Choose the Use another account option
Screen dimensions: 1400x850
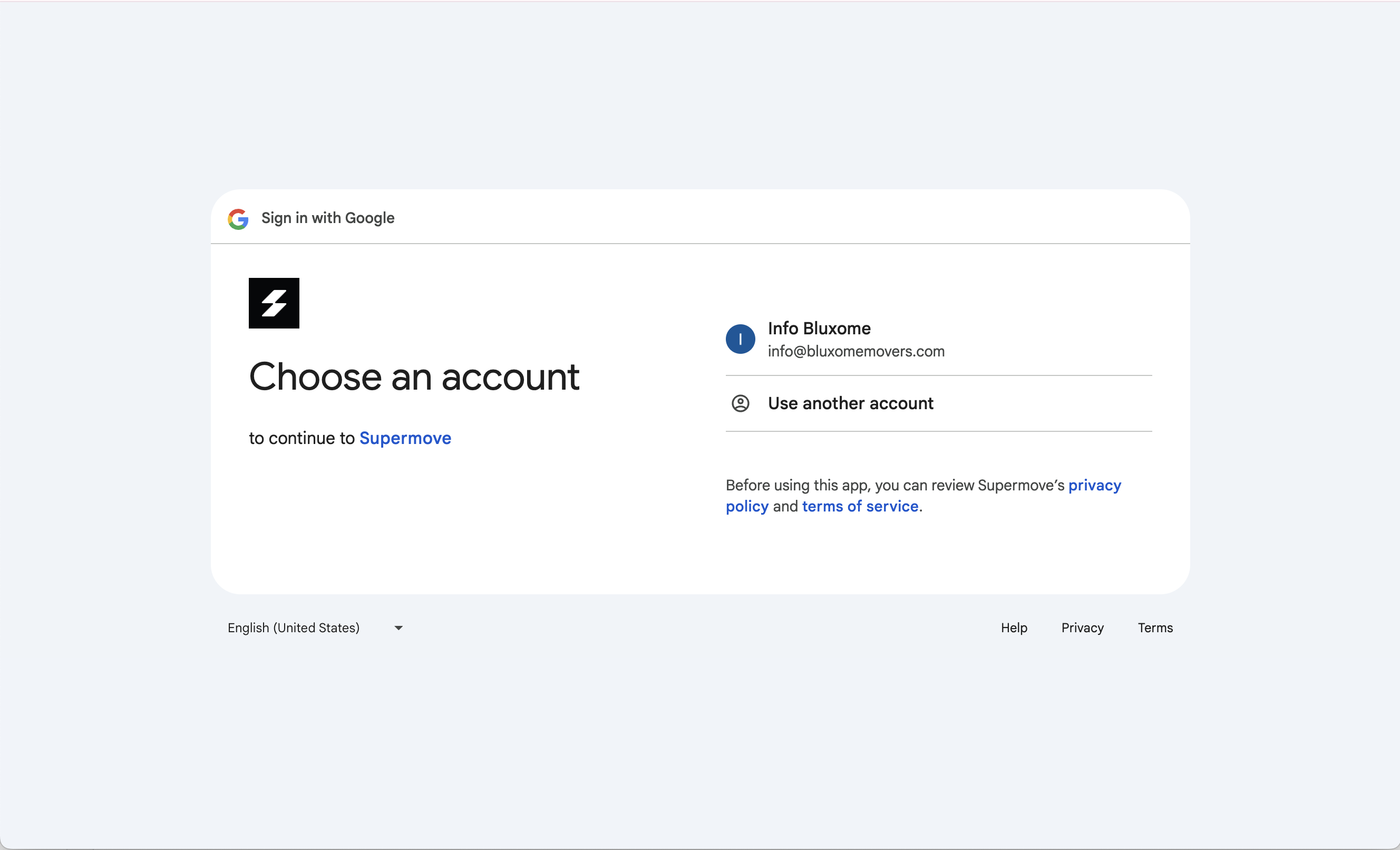(939, 404)
